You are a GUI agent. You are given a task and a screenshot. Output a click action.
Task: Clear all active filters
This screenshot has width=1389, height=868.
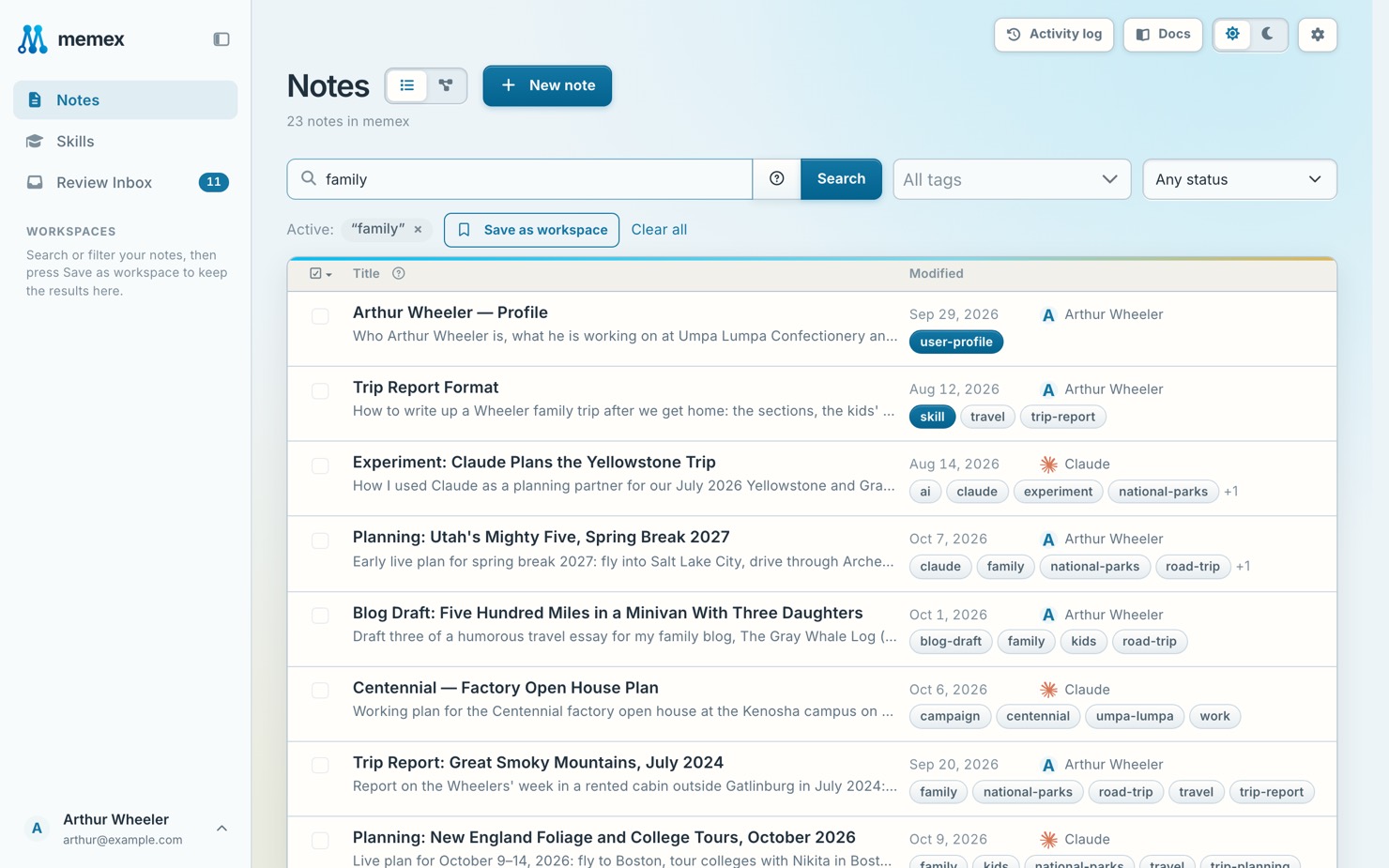(x=659, y=230)
